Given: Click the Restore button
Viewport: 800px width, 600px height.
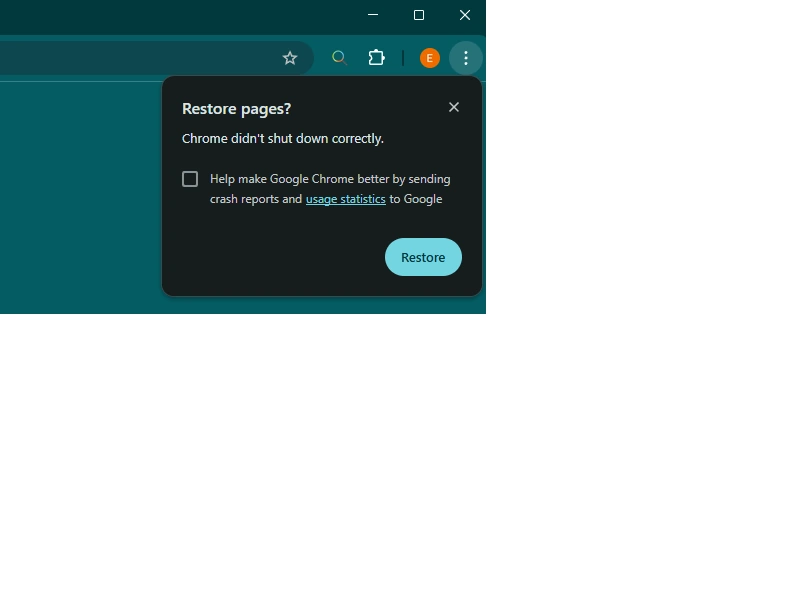Looking at the screenshot, I should click(423, 257).
